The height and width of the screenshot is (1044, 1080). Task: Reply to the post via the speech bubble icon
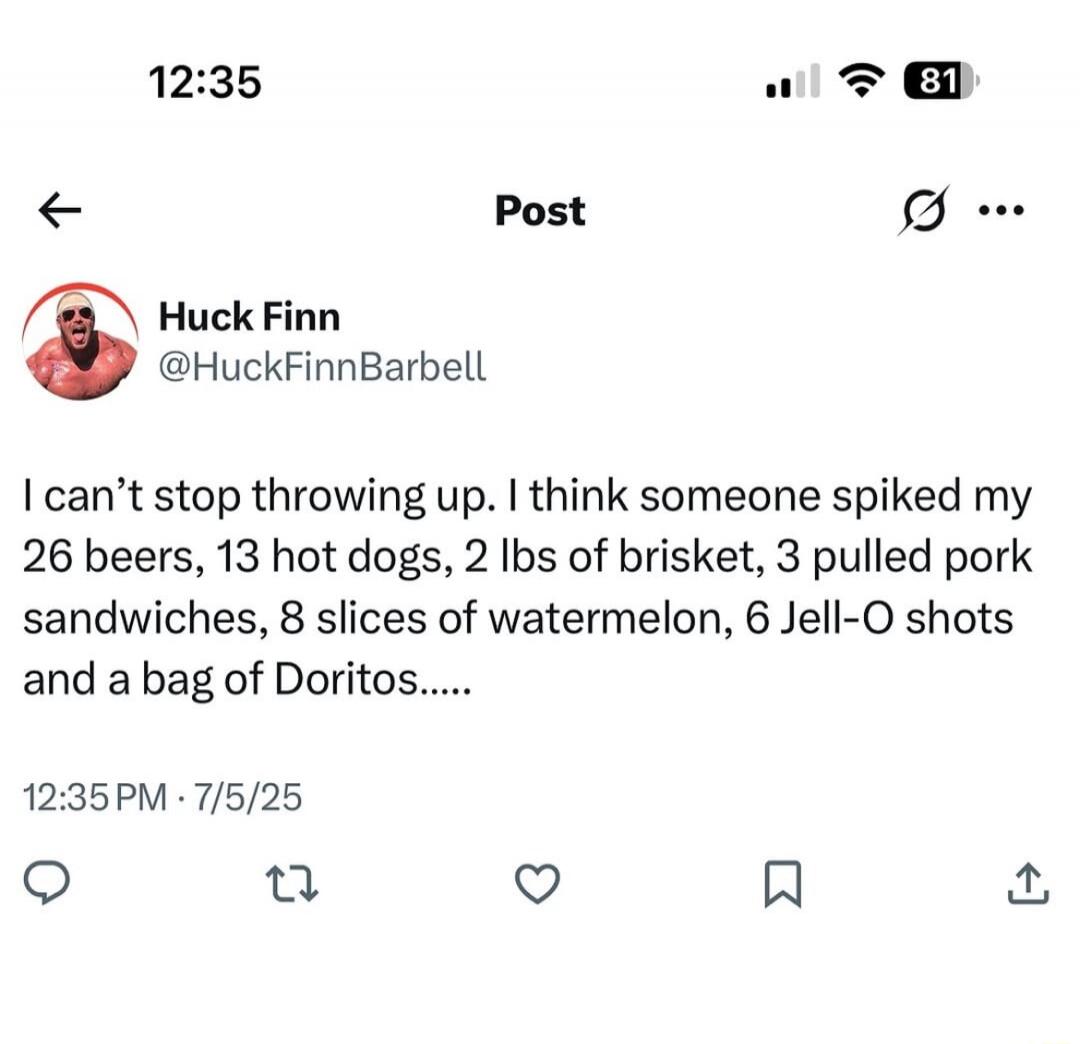47,884
